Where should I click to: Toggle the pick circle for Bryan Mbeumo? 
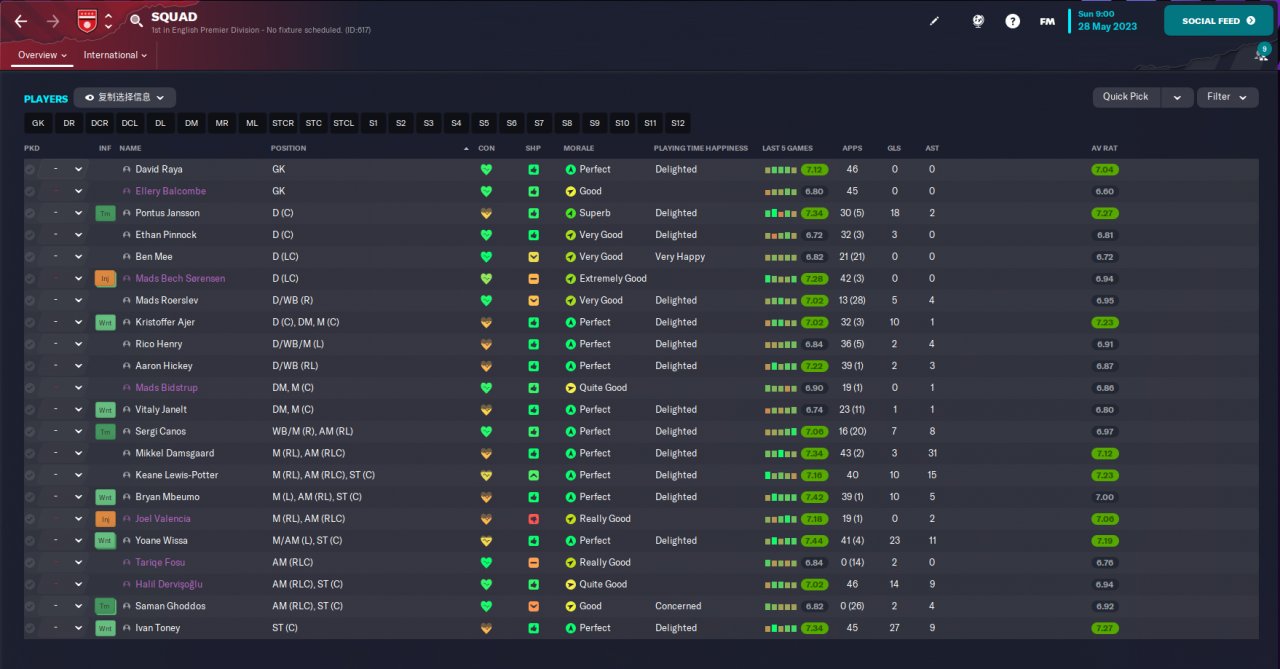pos(30,497)
